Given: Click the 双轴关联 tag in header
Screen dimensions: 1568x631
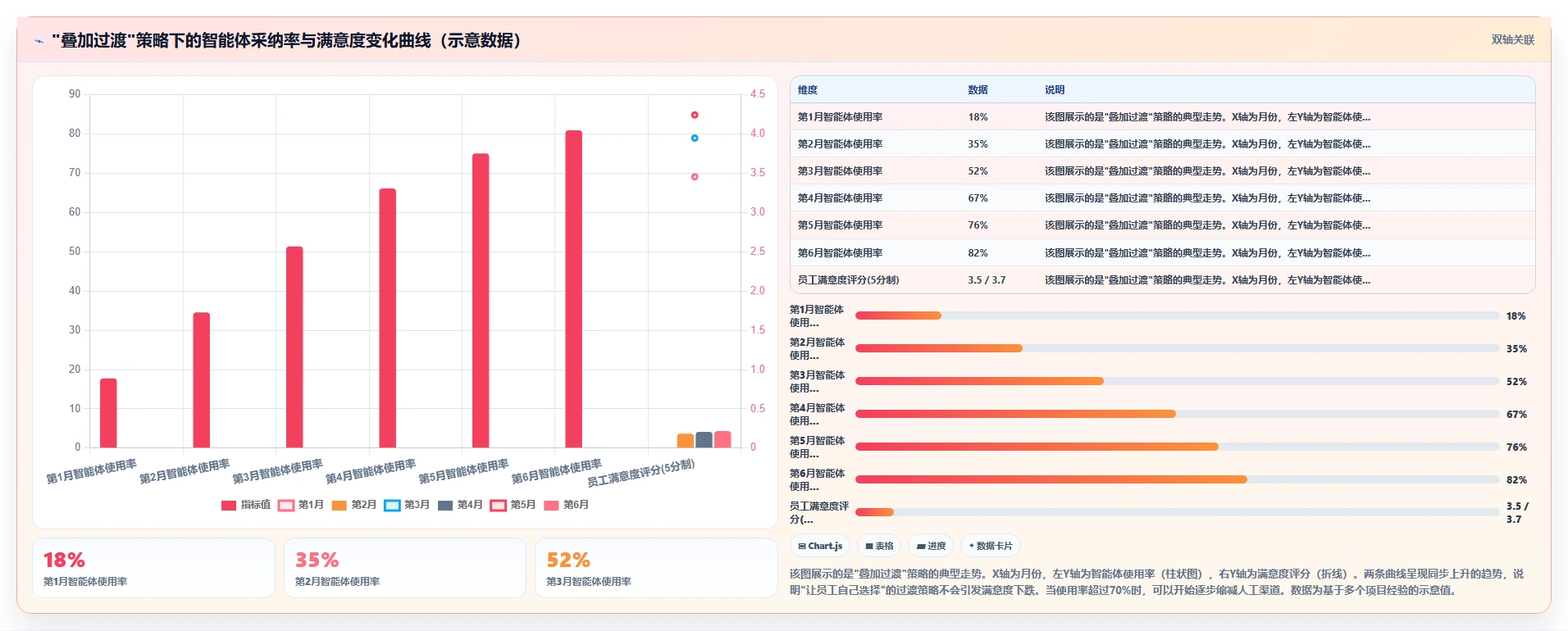Looking at the screenshot, I should (1512, 40).
